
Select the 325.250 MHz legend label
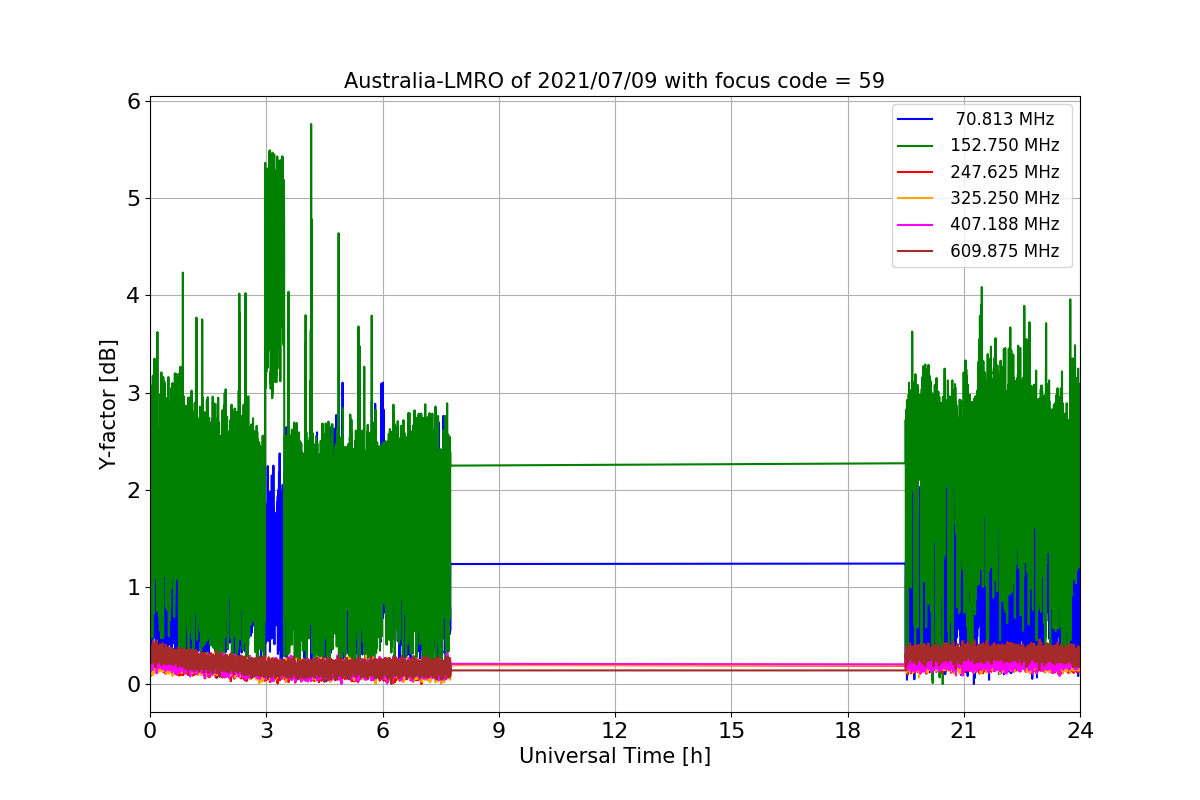click(1004, 198)
